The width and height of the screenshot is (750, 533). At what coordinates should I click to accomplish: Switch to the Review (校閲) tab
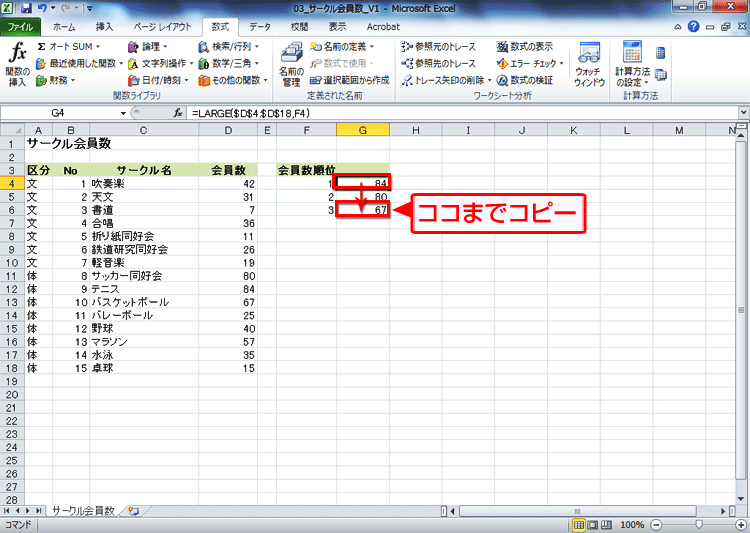pyautogui.click(x=299, y=27)
